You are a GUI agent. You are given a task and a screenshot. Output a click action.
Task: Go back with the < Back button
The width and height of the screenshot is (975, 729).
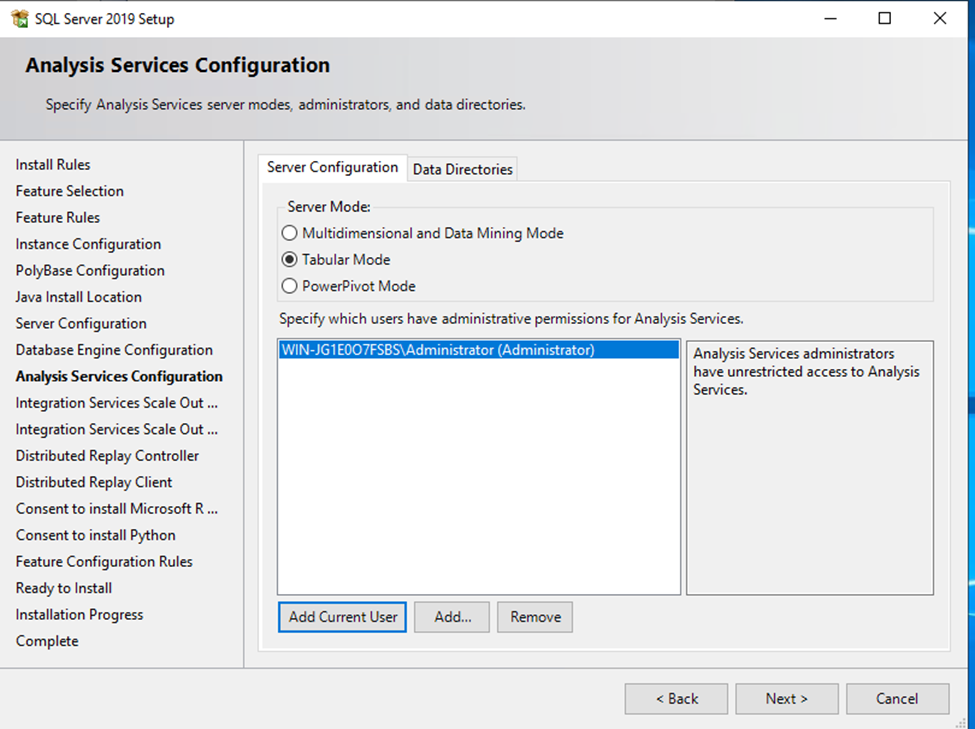click(x=677, y=699)
